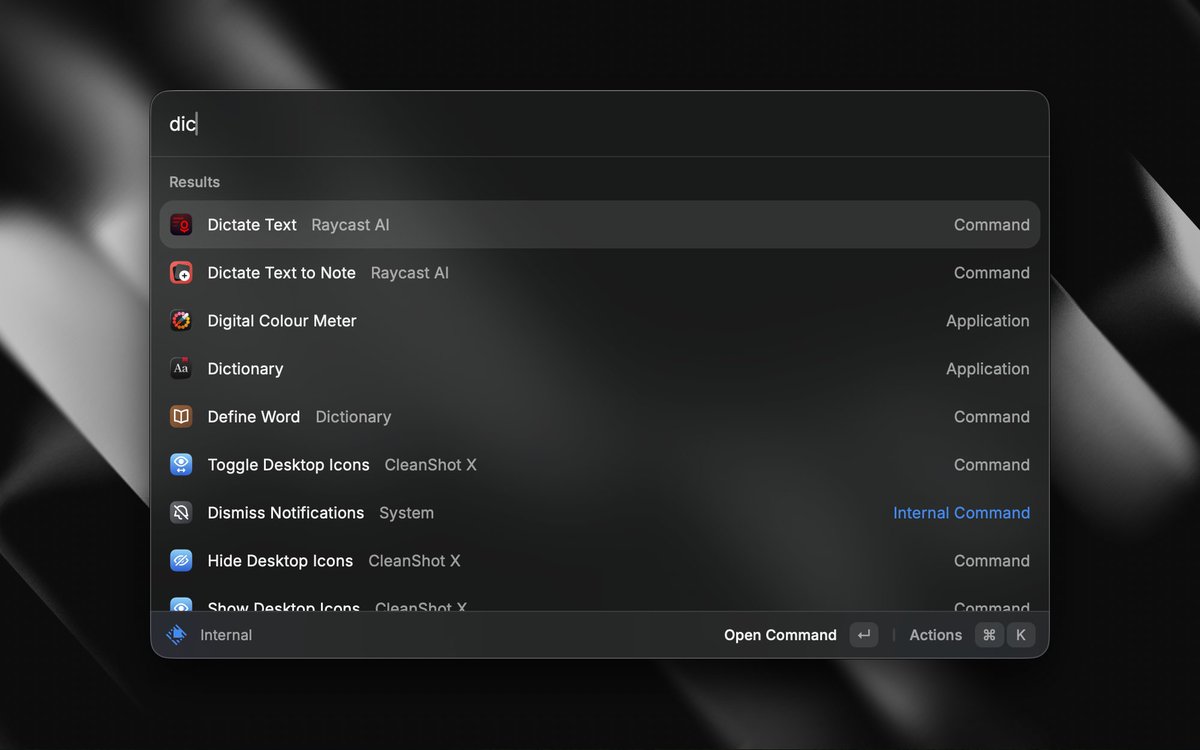Click the Internal label in footer
Image resolution: width=1200 pixels, height=750 pixels.
226,635
